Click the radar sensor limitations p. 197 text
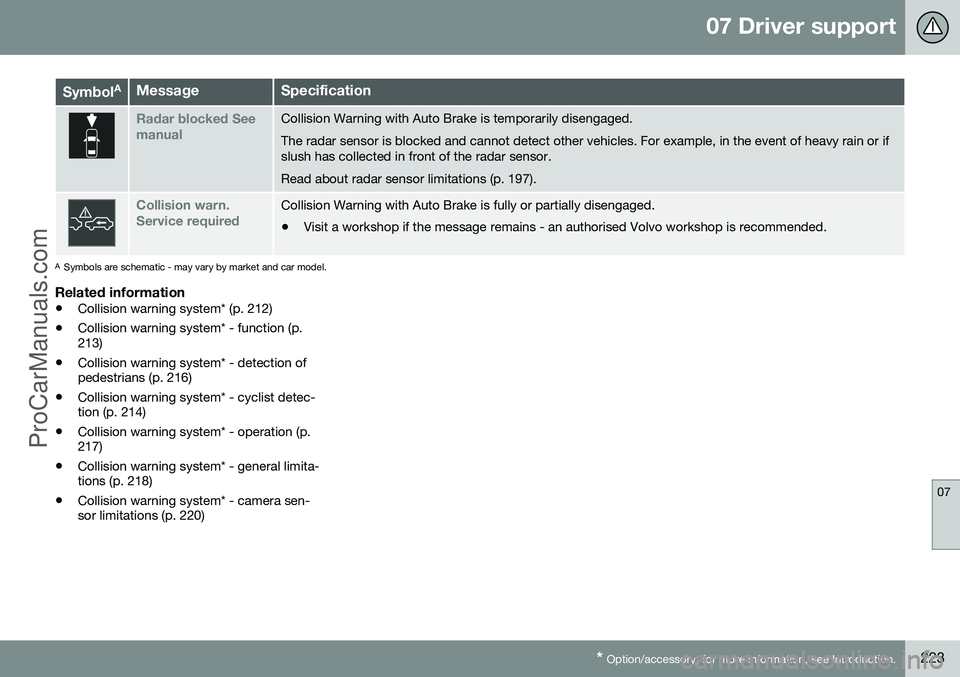This screenshot has height=677, width=960. (411, 179)
